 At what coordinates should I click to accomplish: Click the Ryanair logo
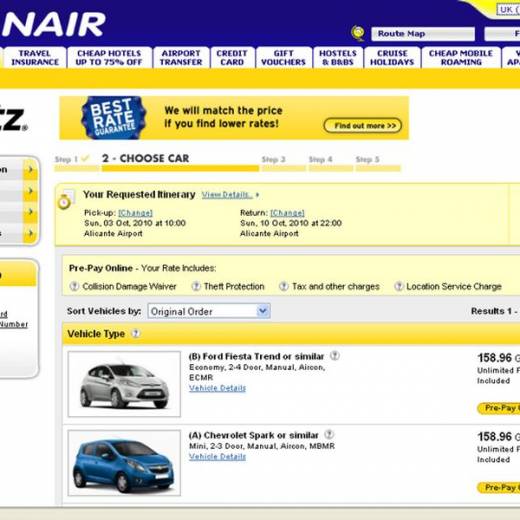(53, 24)
